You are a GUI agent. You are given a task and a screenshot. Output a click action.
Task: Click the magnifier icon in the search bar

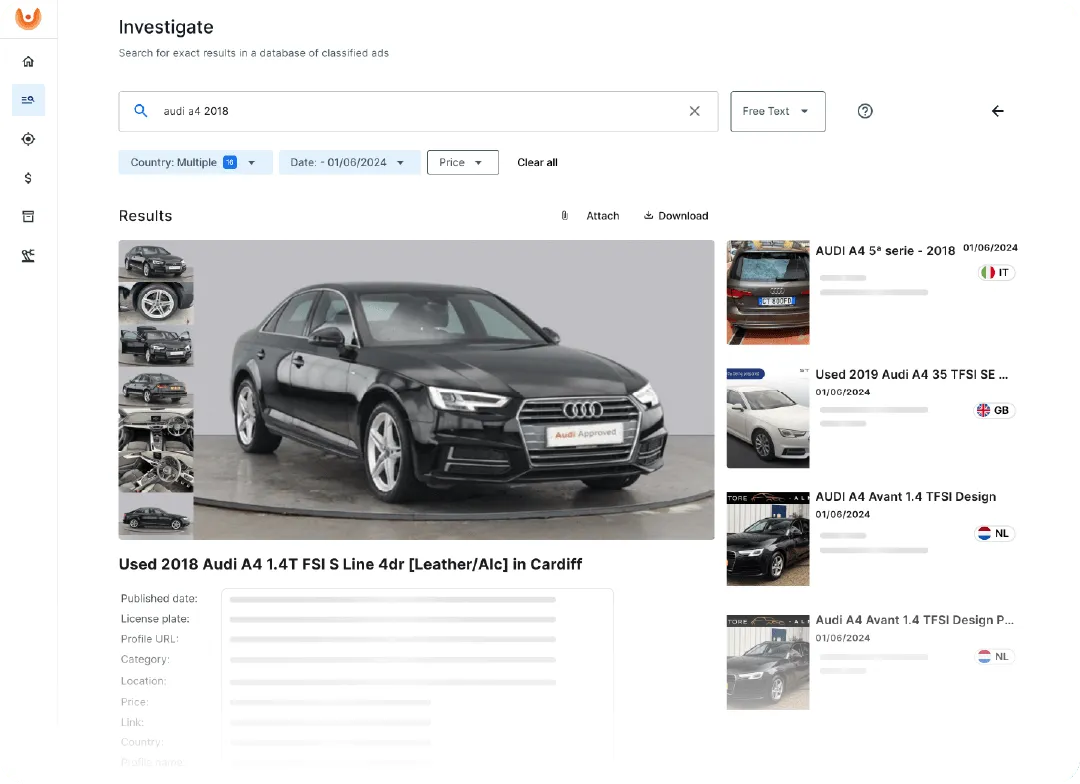pos(141,111)
